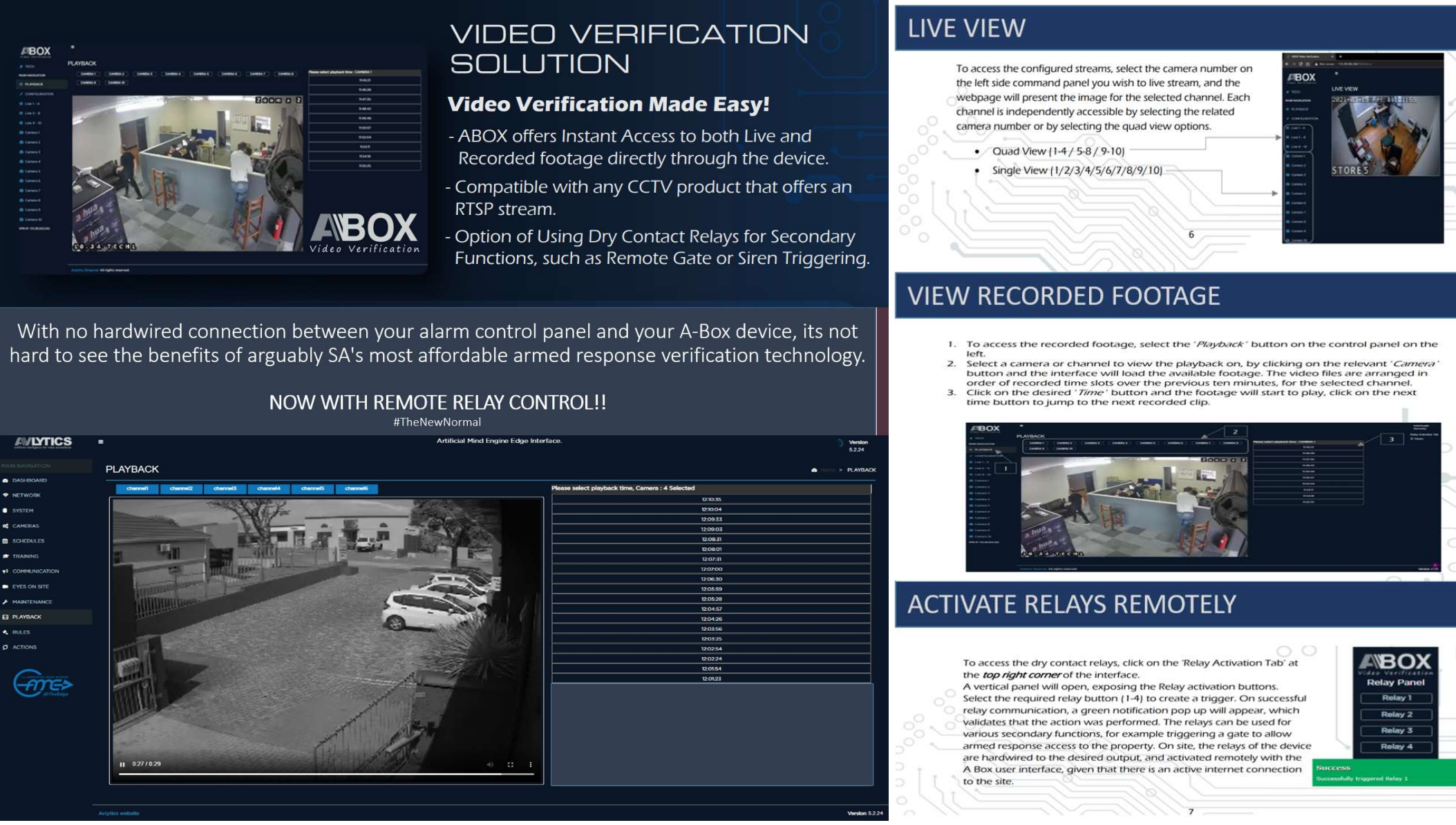Screen dimensions: 1456x825
Task: Select the channel6 tab
Action: (x=357, y=489)
